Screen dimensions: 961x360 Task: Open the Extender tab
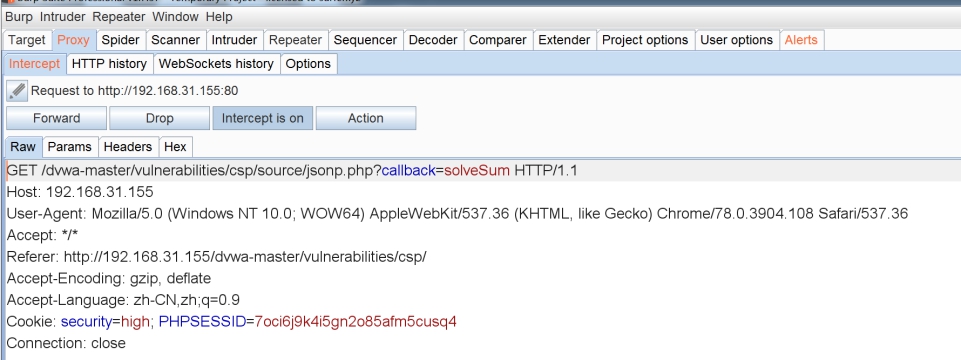click(x=564, y=40)
